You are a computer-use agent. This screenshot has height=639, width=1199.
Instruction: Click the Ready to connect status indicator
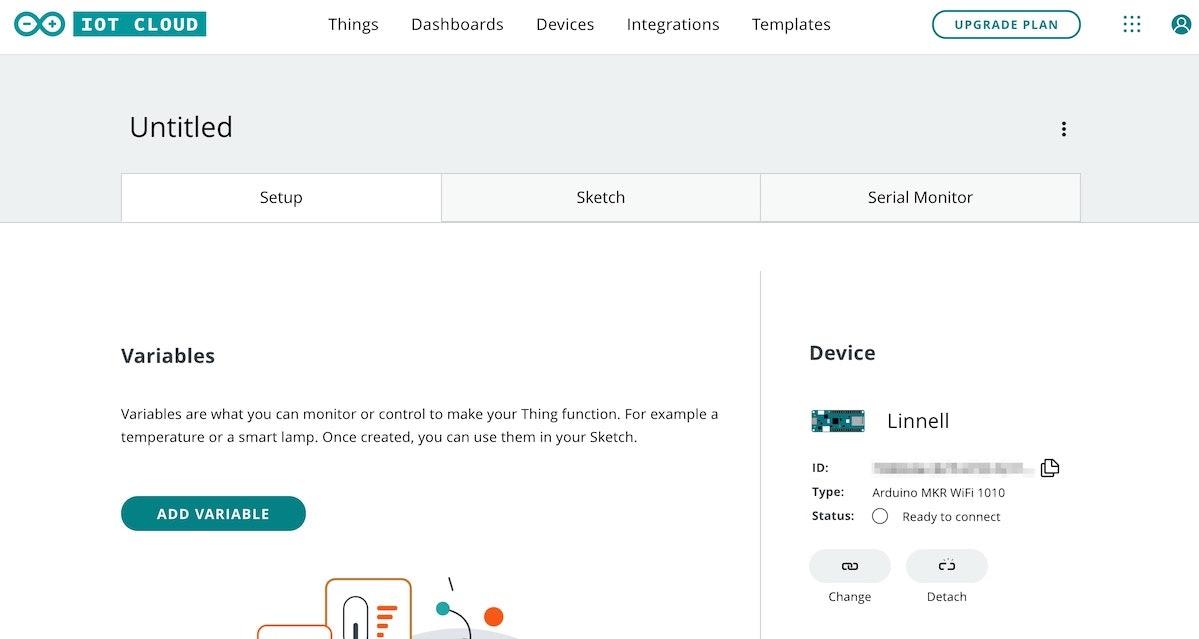pyautogui.click(x=880, y=517)
